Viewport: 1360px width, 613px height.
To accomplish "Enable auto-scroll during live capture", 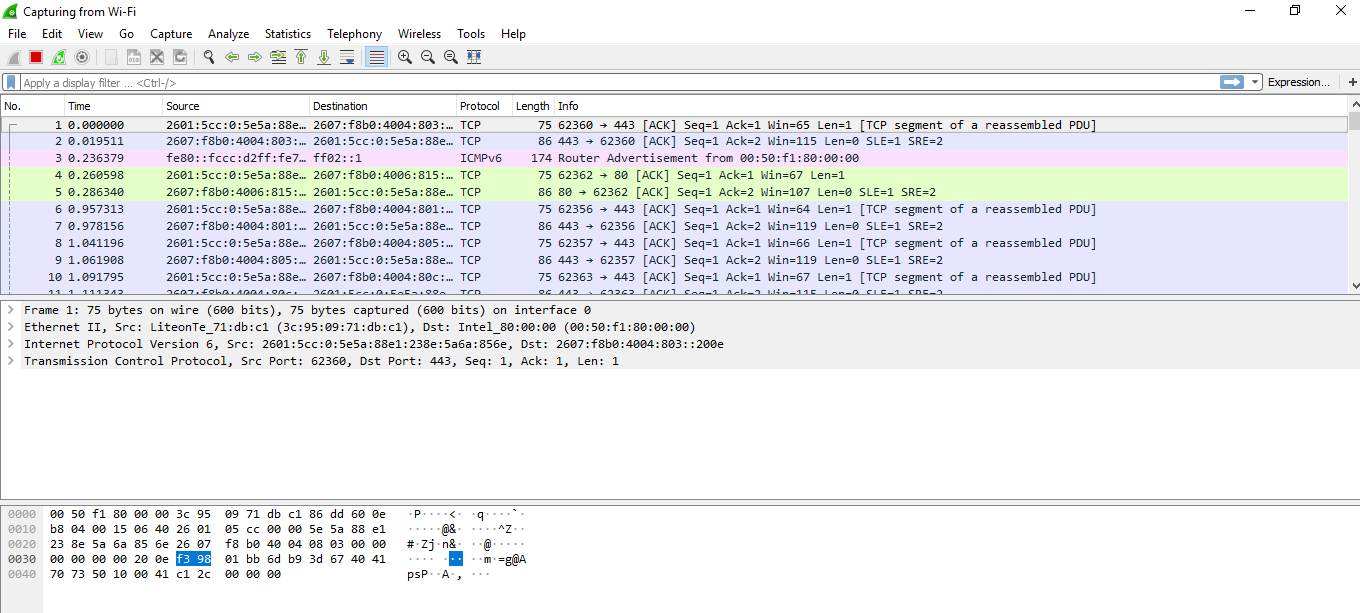I will point(348,57).
